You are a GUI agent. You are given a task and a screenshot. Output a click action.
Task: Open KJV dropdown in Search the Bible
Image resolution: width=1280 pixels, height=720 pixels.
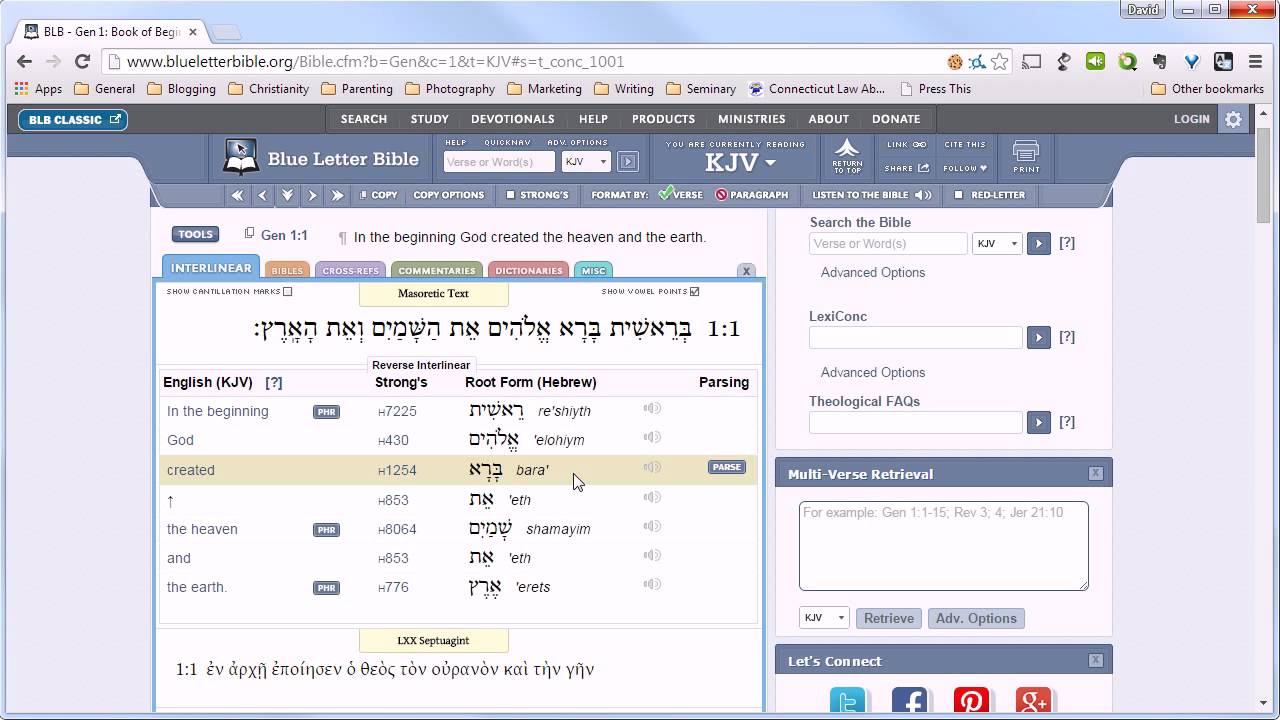coord(997,243)
